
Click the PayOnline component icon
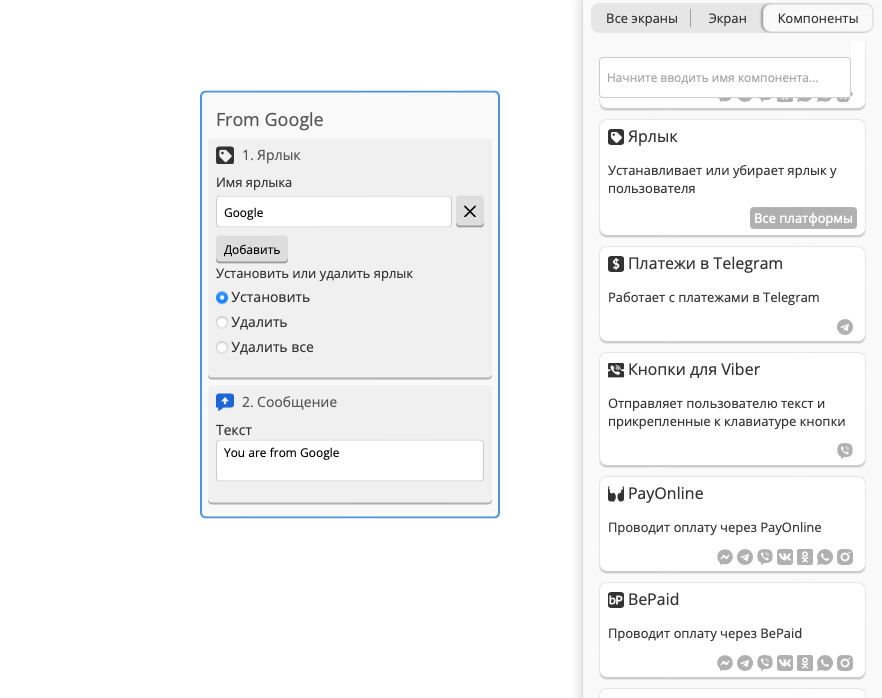click(616, 494)
